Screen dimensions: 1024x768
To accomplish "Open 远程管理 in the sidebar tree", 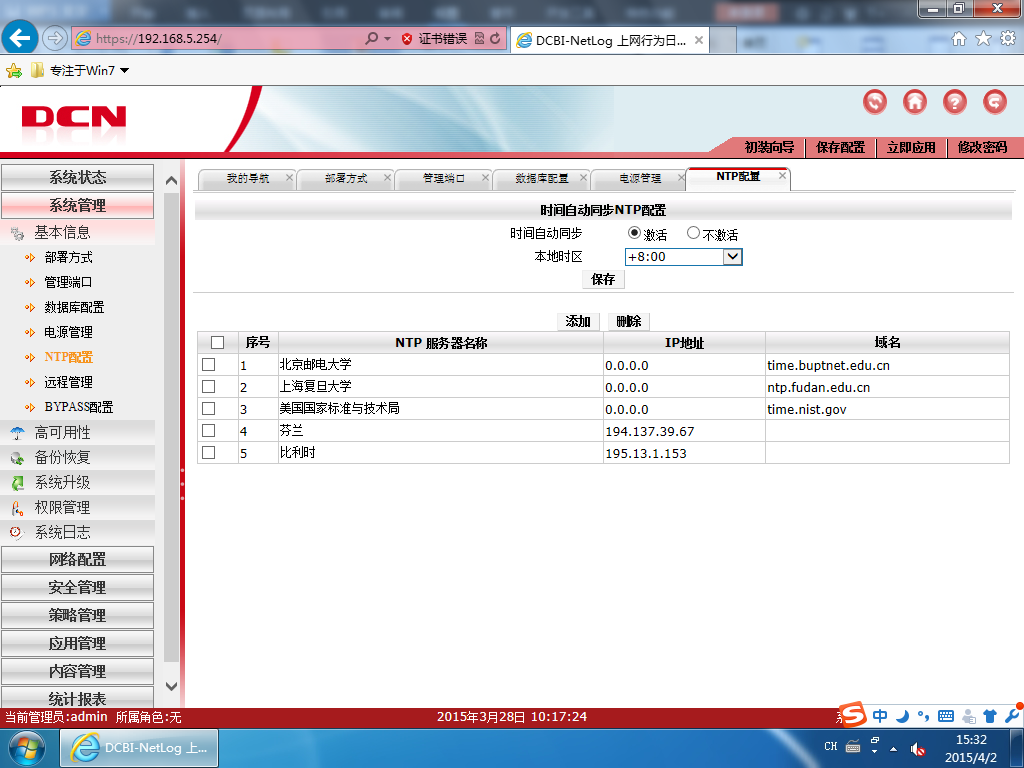I will point(68,382).
